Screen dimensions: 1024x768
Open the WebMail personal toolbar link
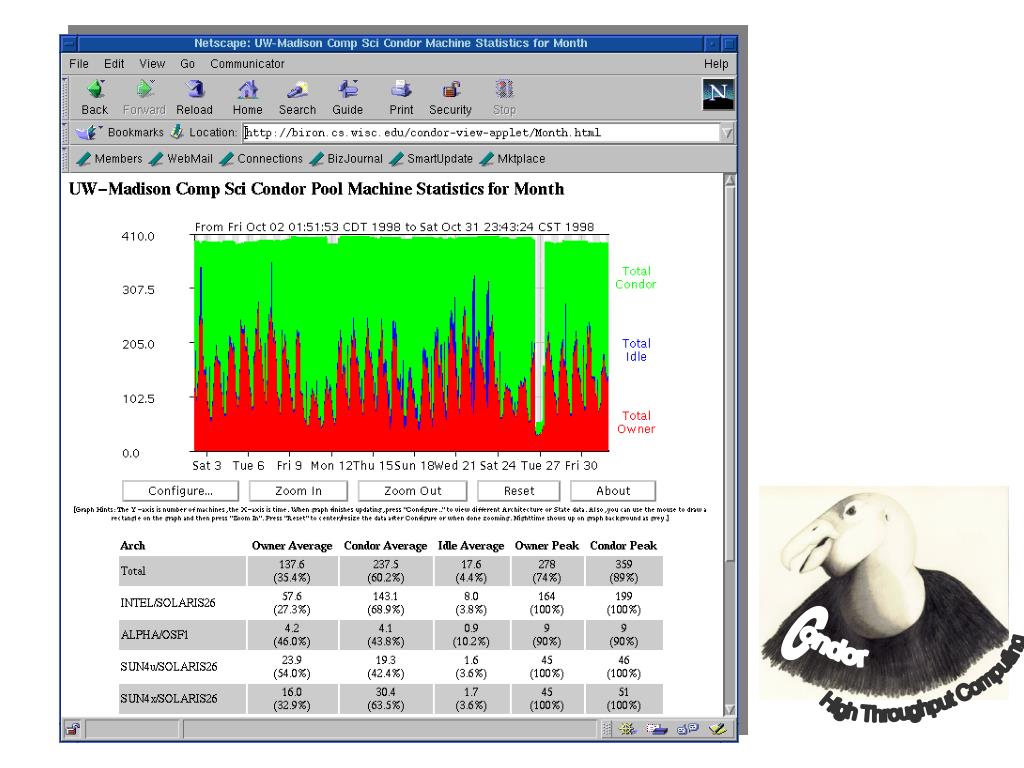(186, 158)
